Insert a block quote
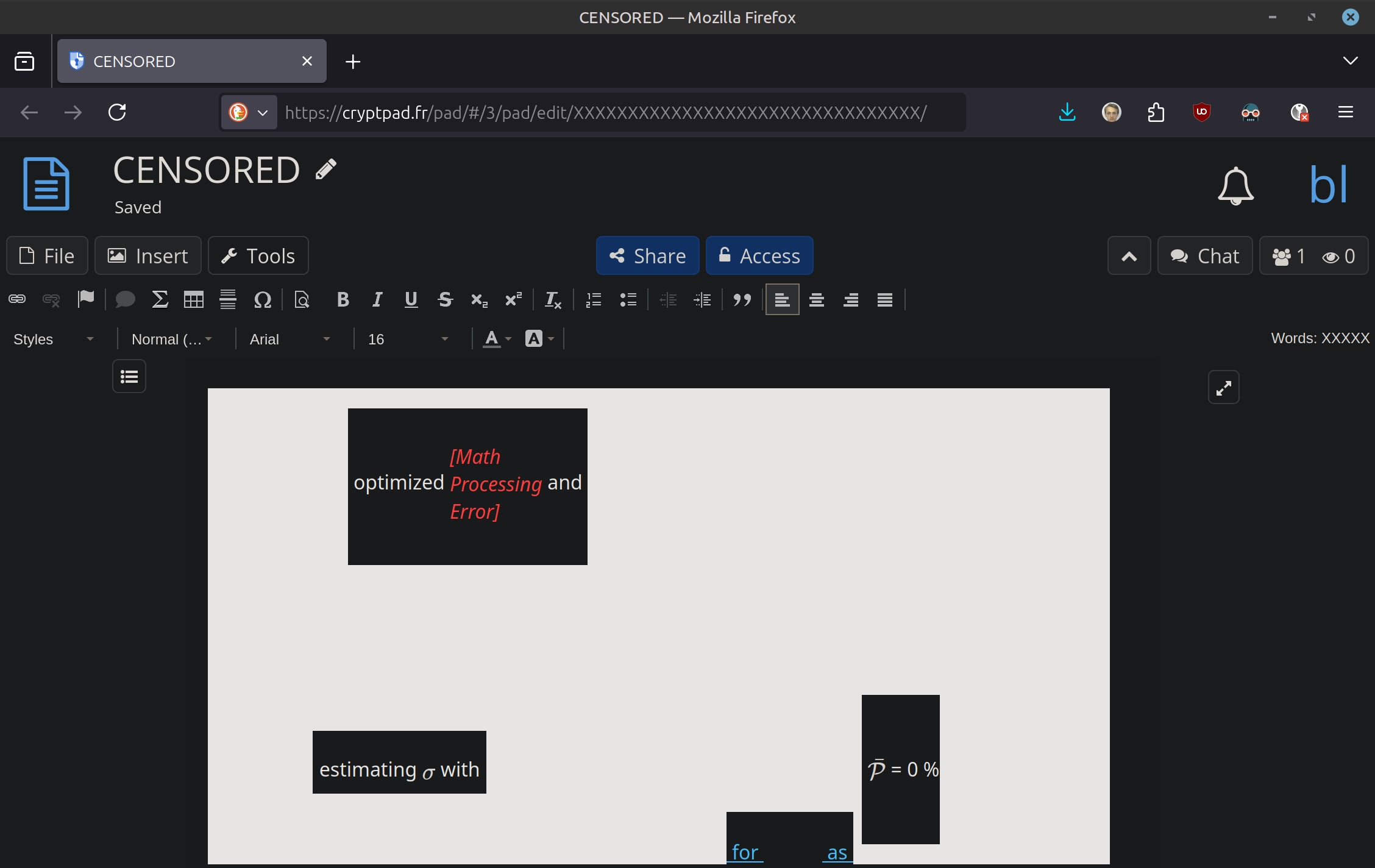This screenshot has height=868, width=1375. [742, 299]
